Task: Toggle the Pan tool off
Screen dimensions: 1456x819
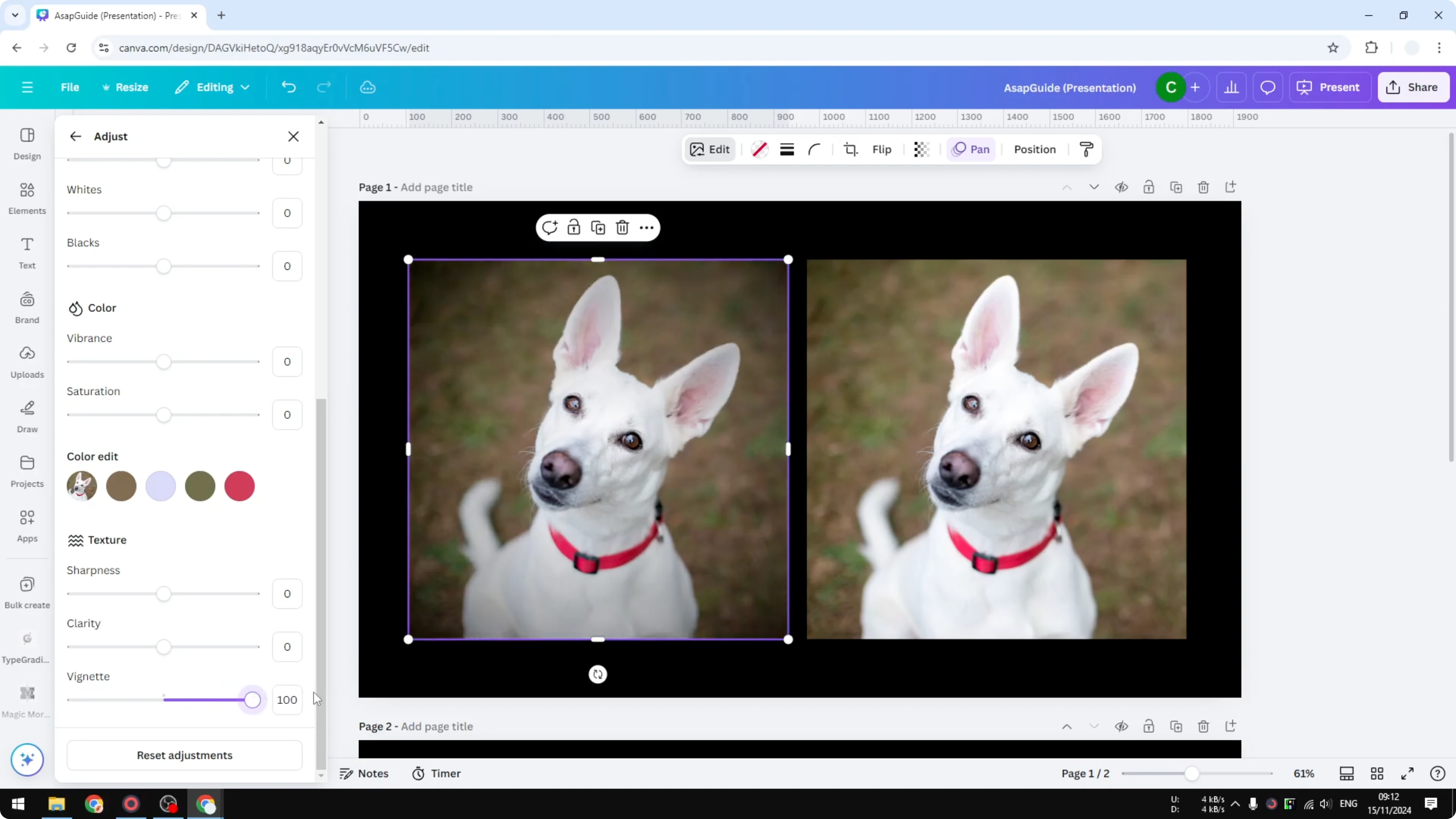Action: point(971,149)
